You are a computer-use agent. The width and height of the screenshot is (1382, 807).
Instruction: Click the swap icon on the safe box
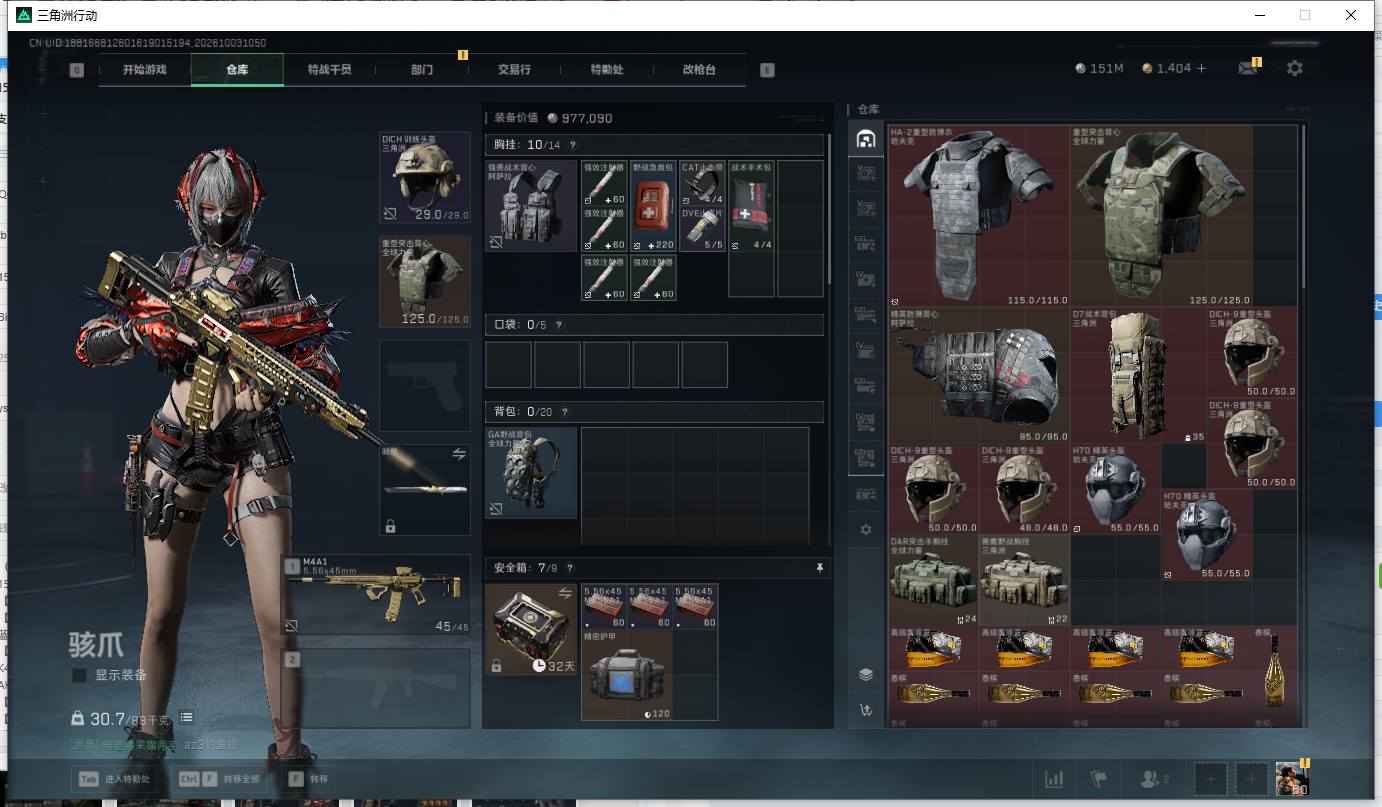[565, 593]
